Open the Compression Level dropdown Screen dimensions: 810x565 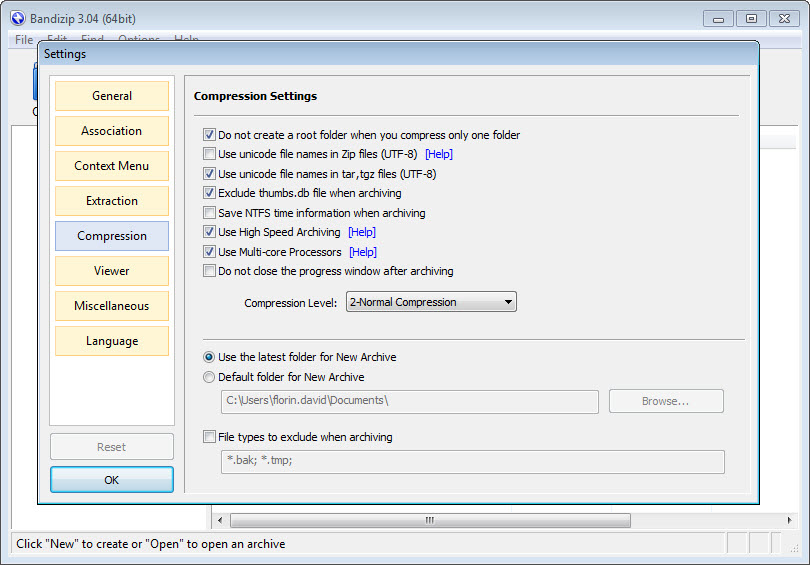(x=431, y=302)
